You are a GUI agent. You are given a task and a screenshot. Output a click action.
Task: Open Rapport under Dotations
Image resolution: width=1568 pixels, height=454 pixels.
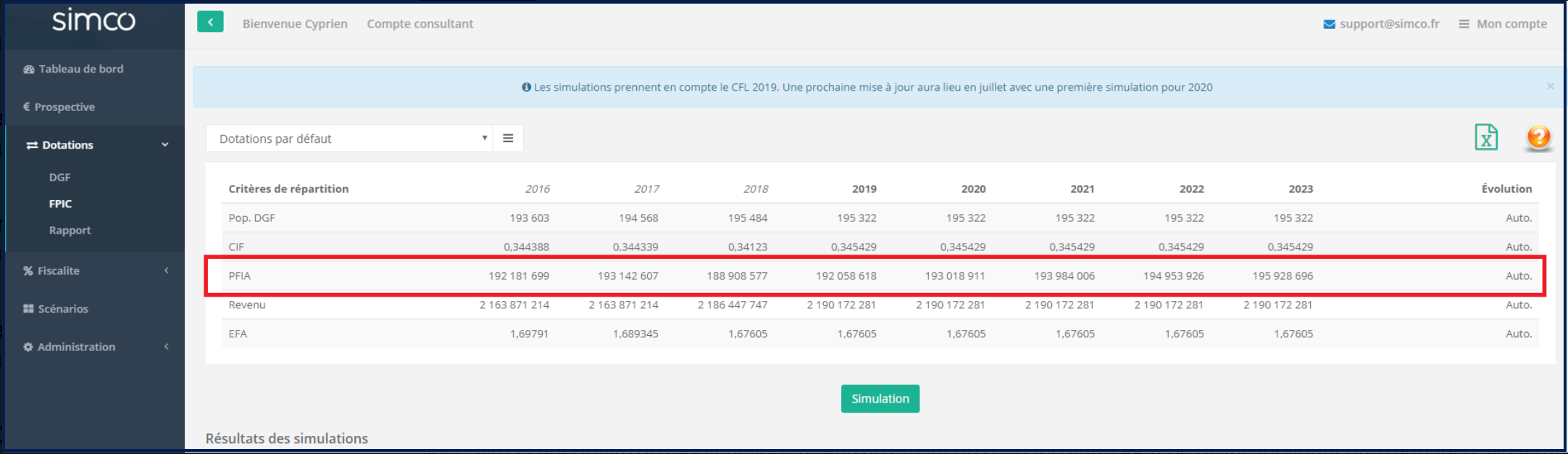pyautogui.click(x=70, y=230)
